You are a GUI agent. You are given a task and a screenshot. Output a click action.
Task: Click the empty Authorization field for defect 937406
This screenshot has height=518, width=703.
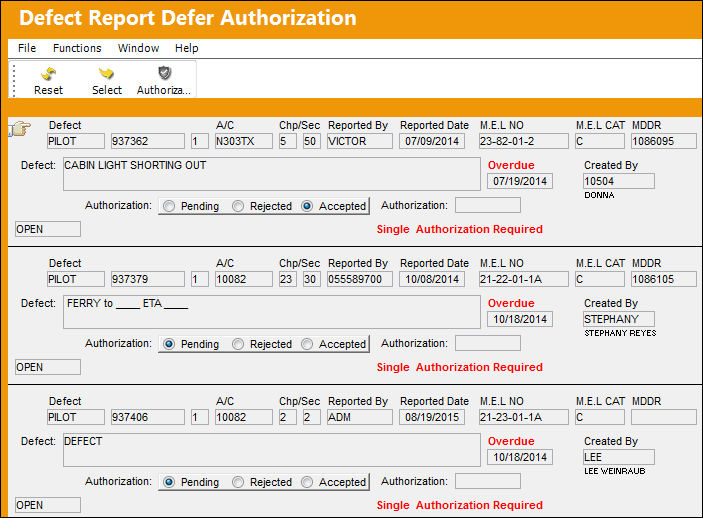(x=488, y=481)
